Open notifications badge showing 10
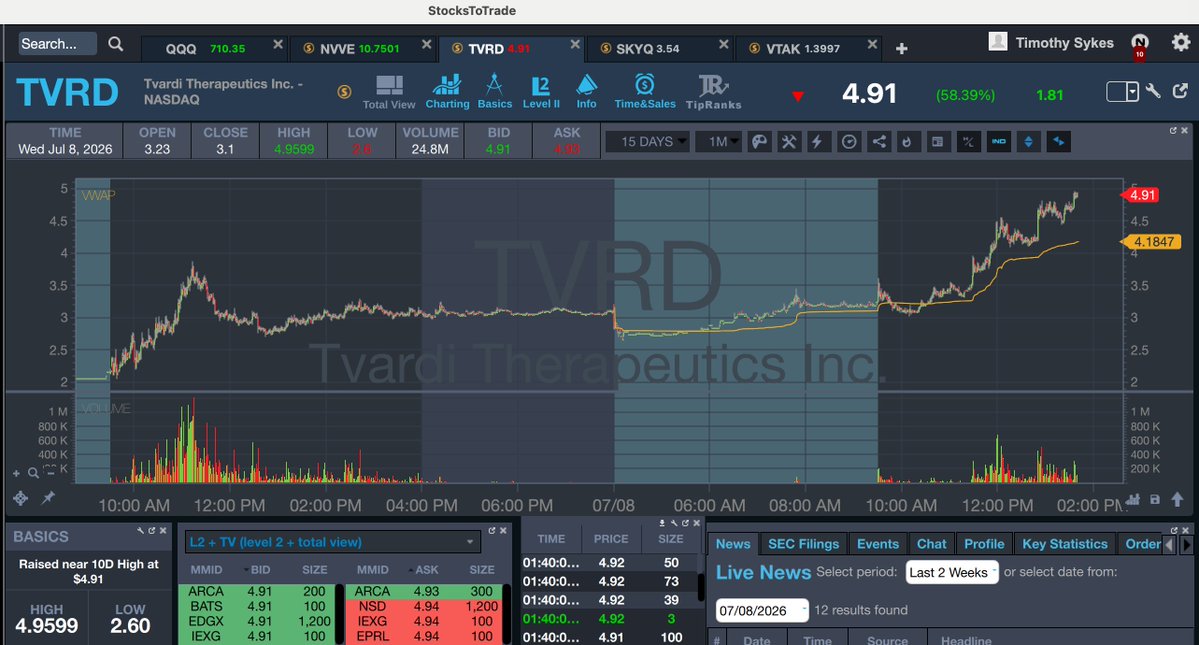The height and width of the screenshot is (645, 1199). pos(1139,46)
